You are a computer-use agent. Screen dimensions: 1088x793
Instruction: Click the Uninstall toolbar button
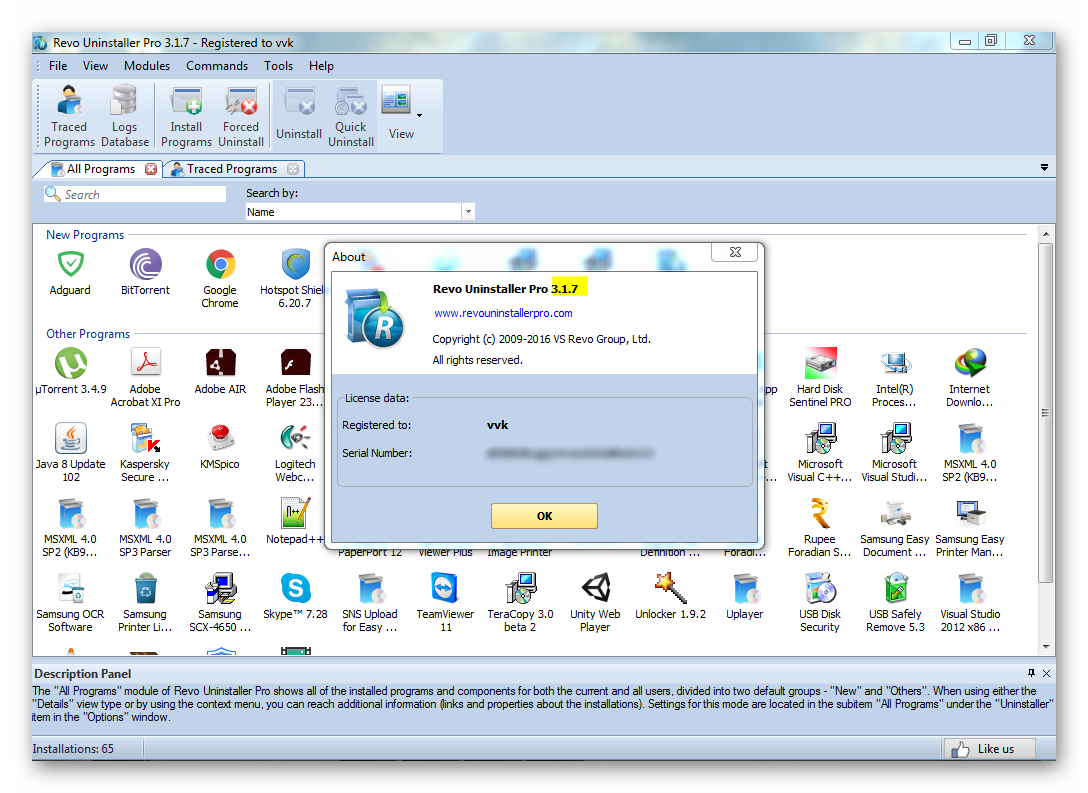299,116
